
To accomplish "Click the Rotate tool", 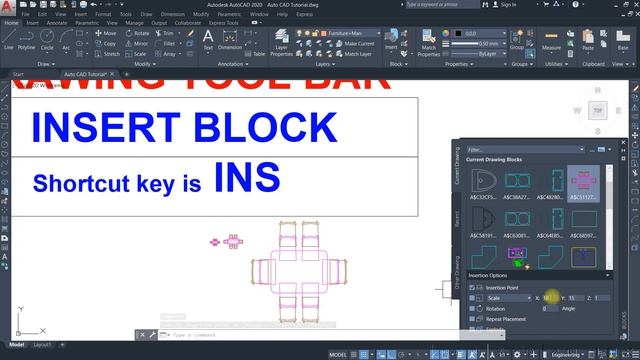I will 137,33.
